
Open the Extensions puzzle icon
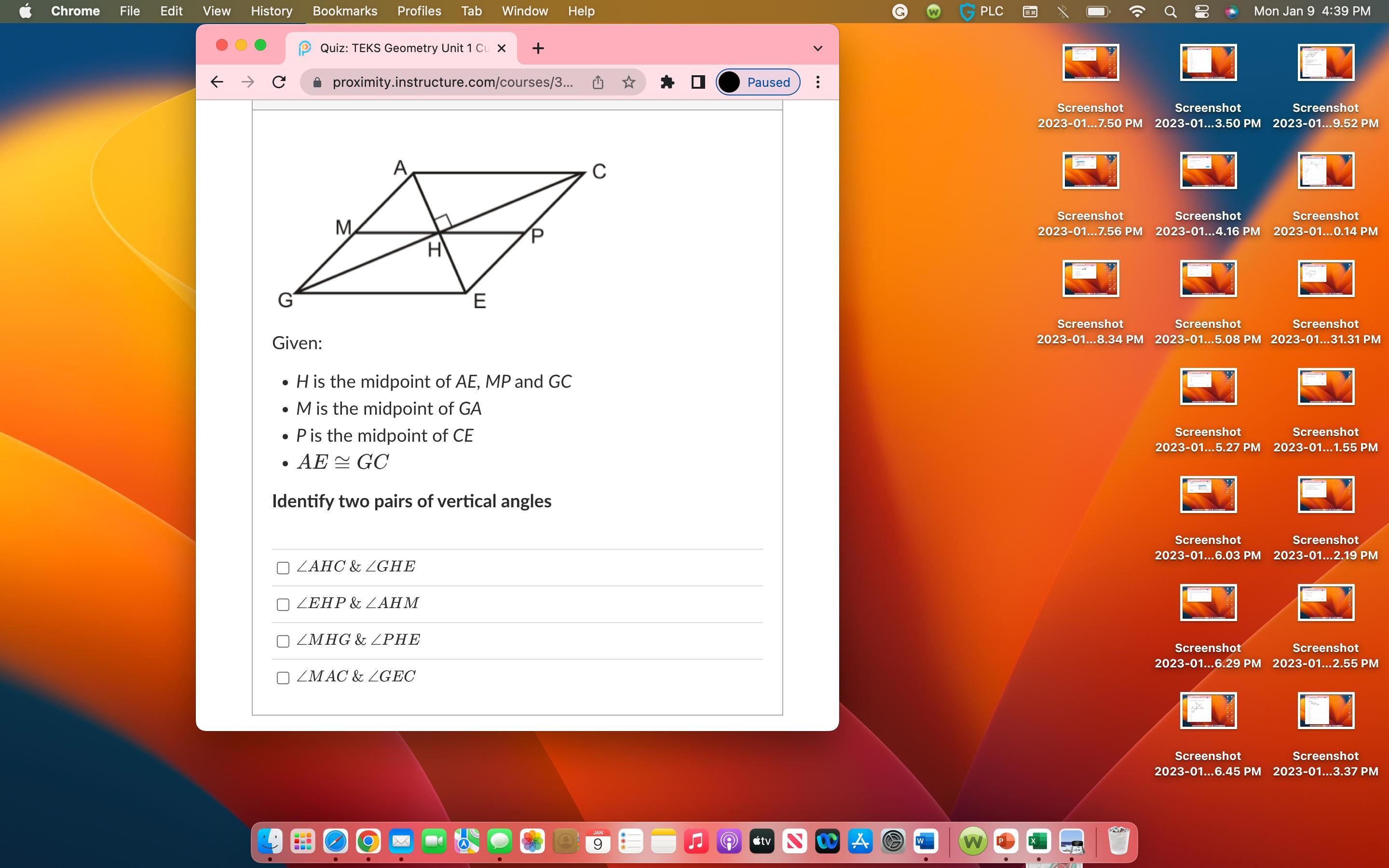click(x=667, y=82)
